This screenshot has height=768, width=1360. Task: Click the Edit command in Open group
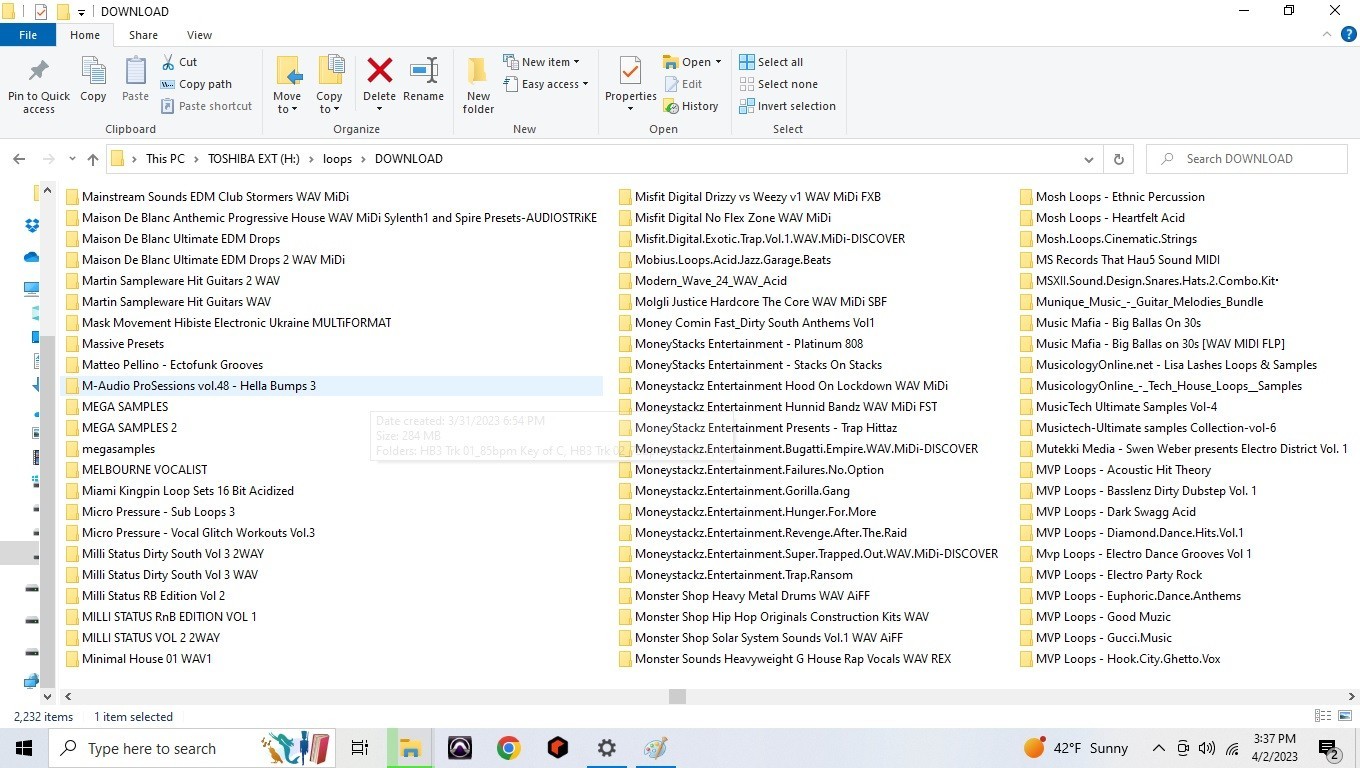(x=682, y=84)
